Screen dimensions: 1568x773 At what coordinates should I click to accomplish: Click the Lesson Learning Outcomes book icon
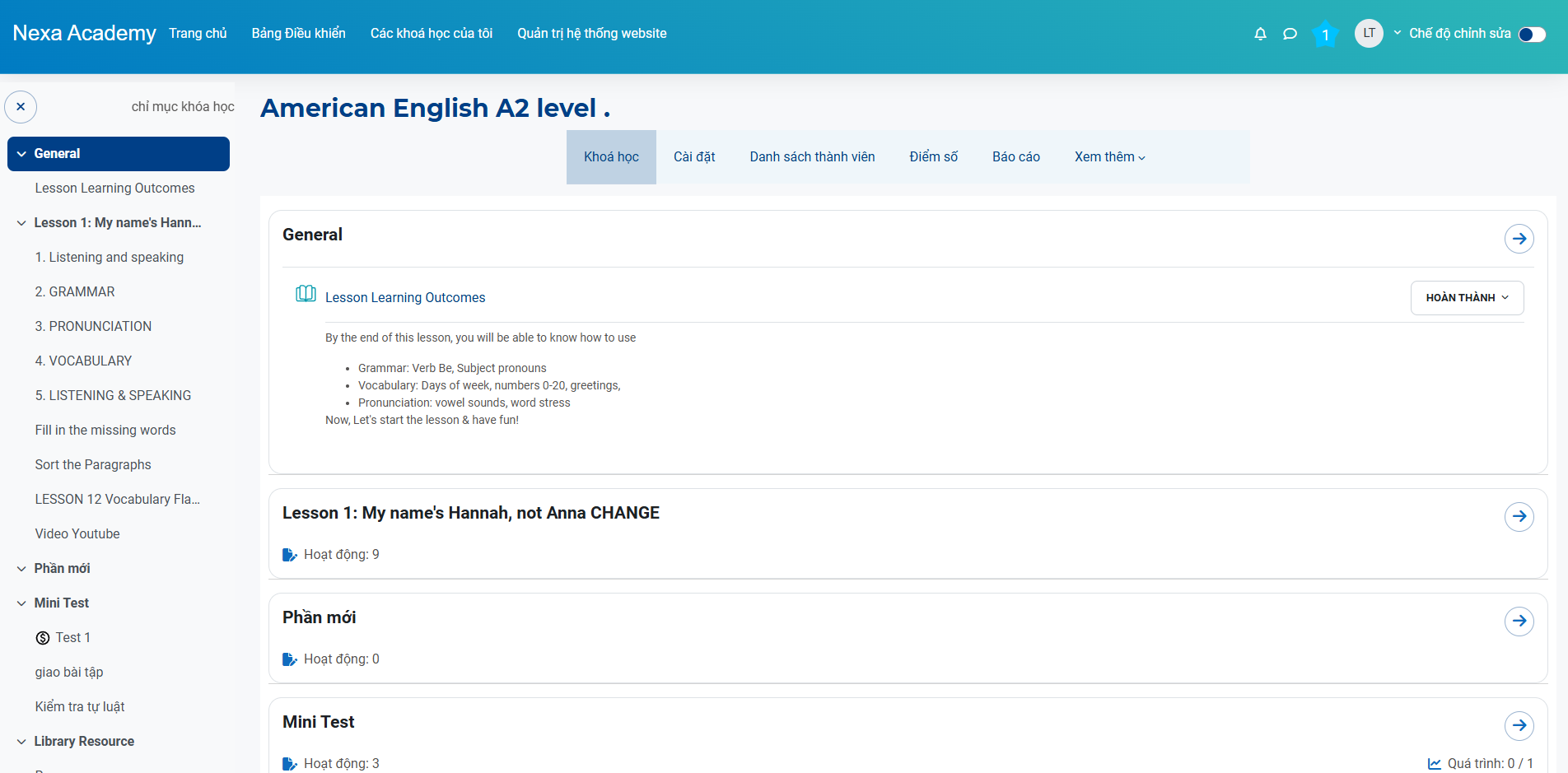(x=306, y=294)
